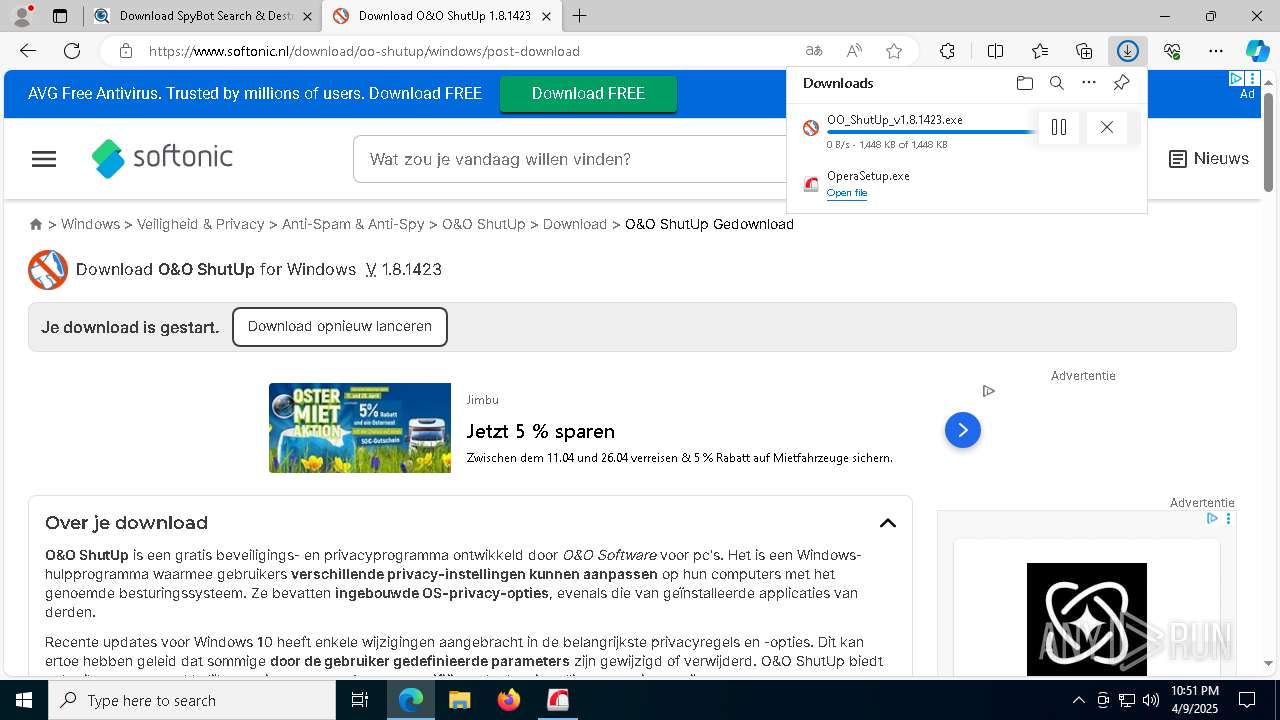The height and width of the screenshot is (720, 1280).
Task: Cancel the OO_ShutUp download
Action: (1106, 127)
